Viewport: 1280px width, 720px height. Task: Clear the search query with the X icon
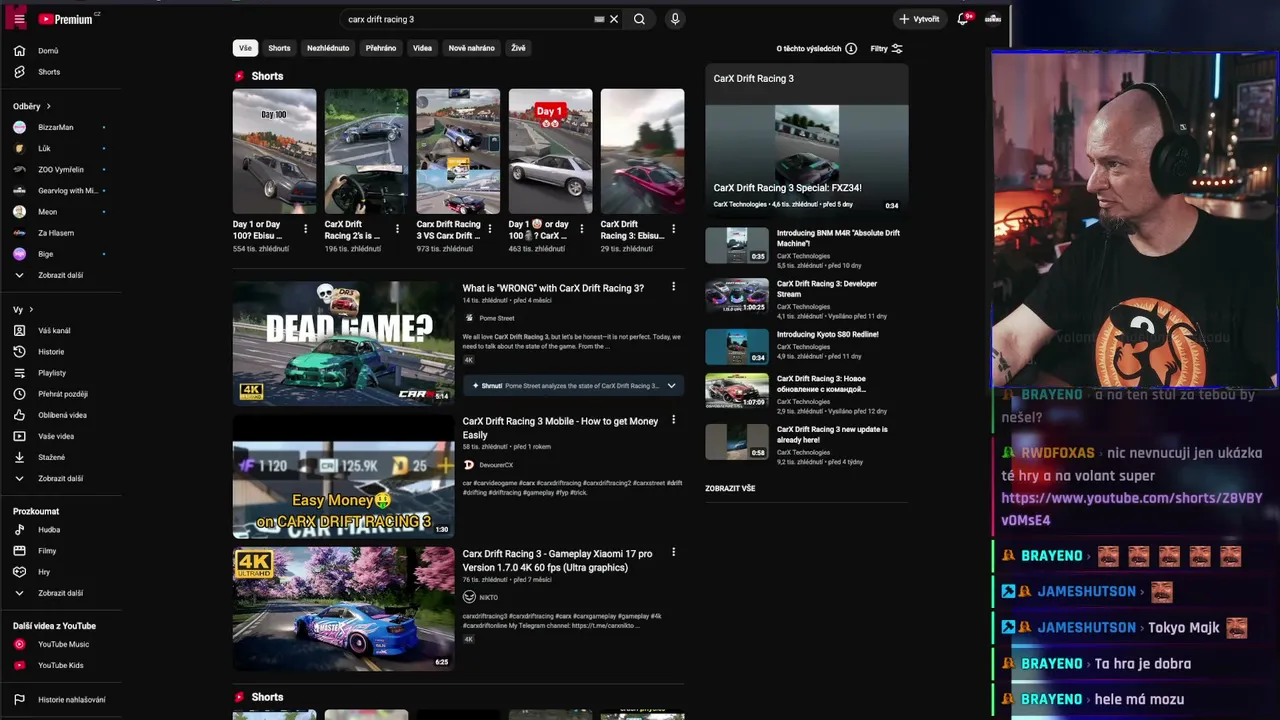[614, 19]
